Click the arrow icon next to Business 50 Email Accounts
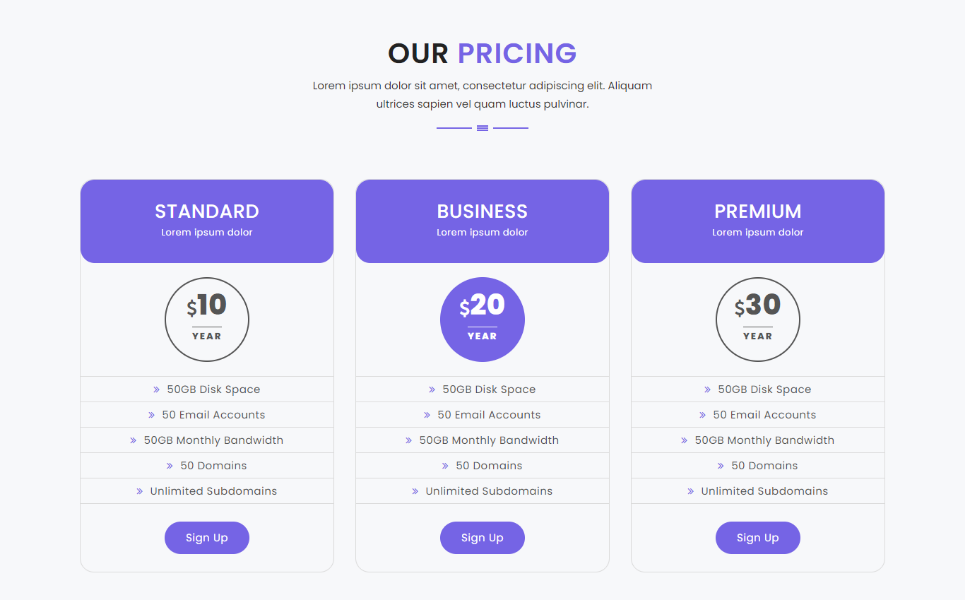Viewport: 965px width, 600px height. pos(427,415)
